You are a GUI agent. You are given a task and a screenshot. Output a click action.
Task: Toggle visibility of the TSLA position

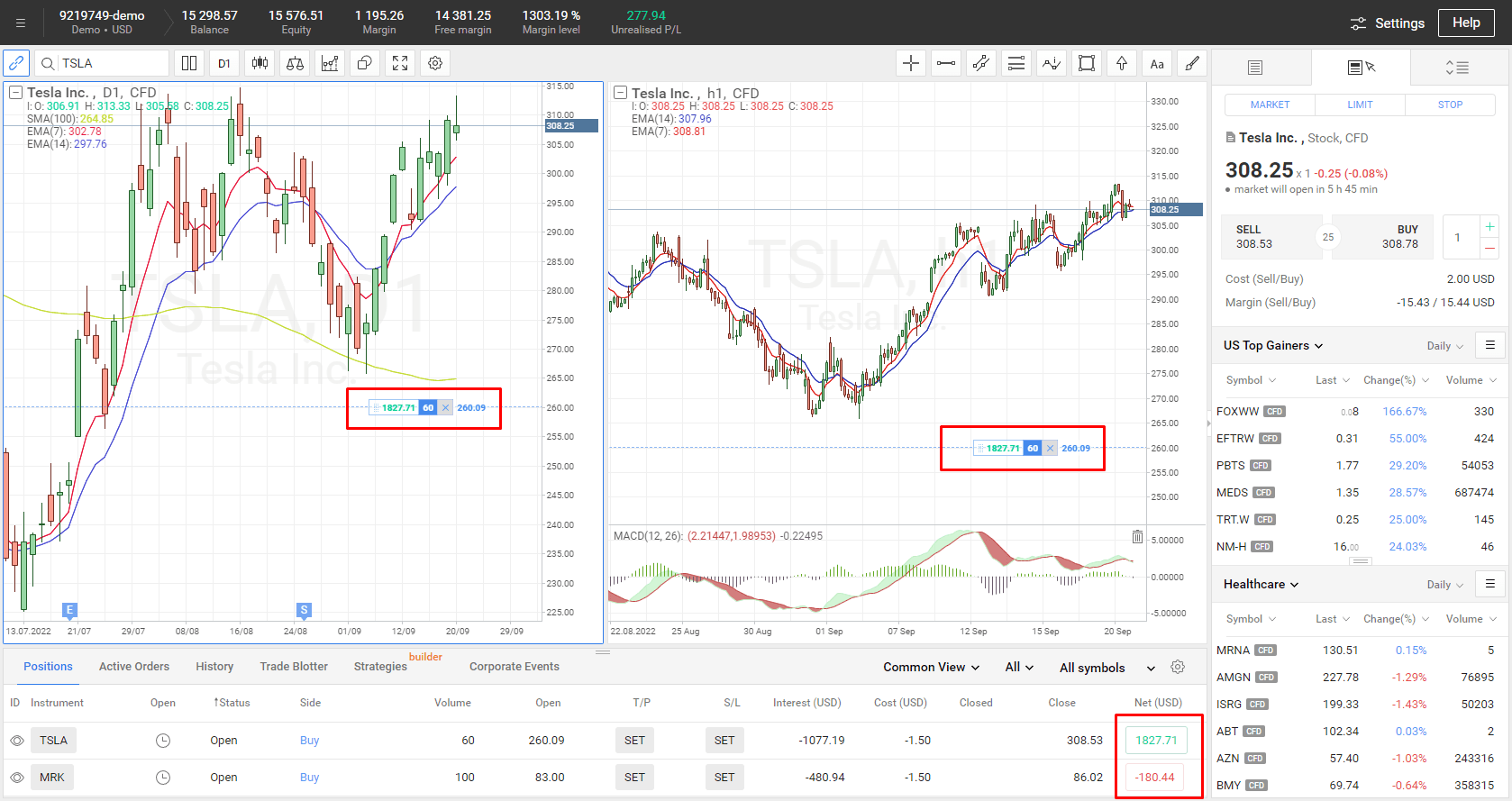(17, 741)
